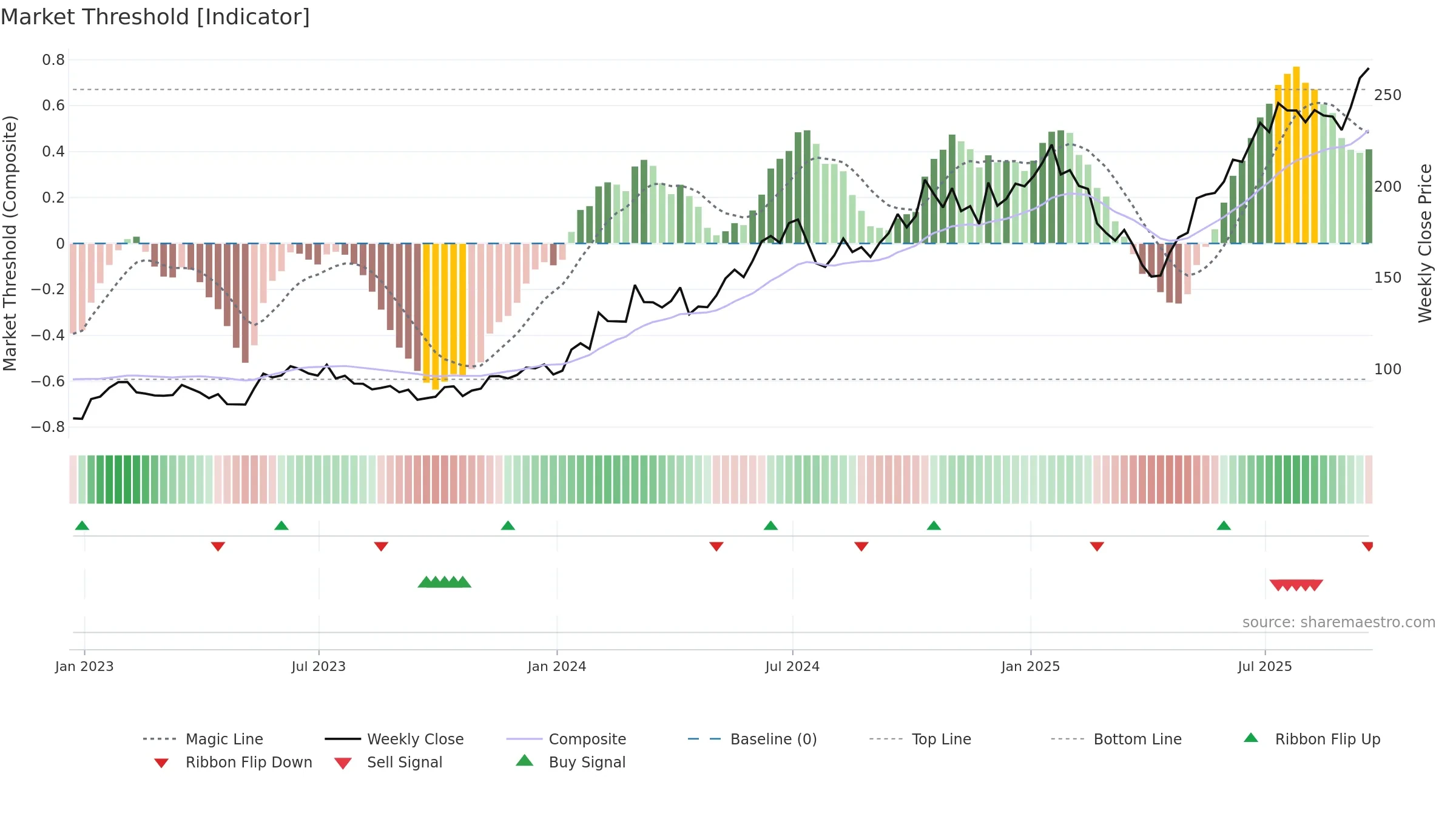The width and height of the screenshot is (1456, 819).
Task: Click the source: sharemaestro.com text
Action: pyautogui.click(x=1339, y=622)
